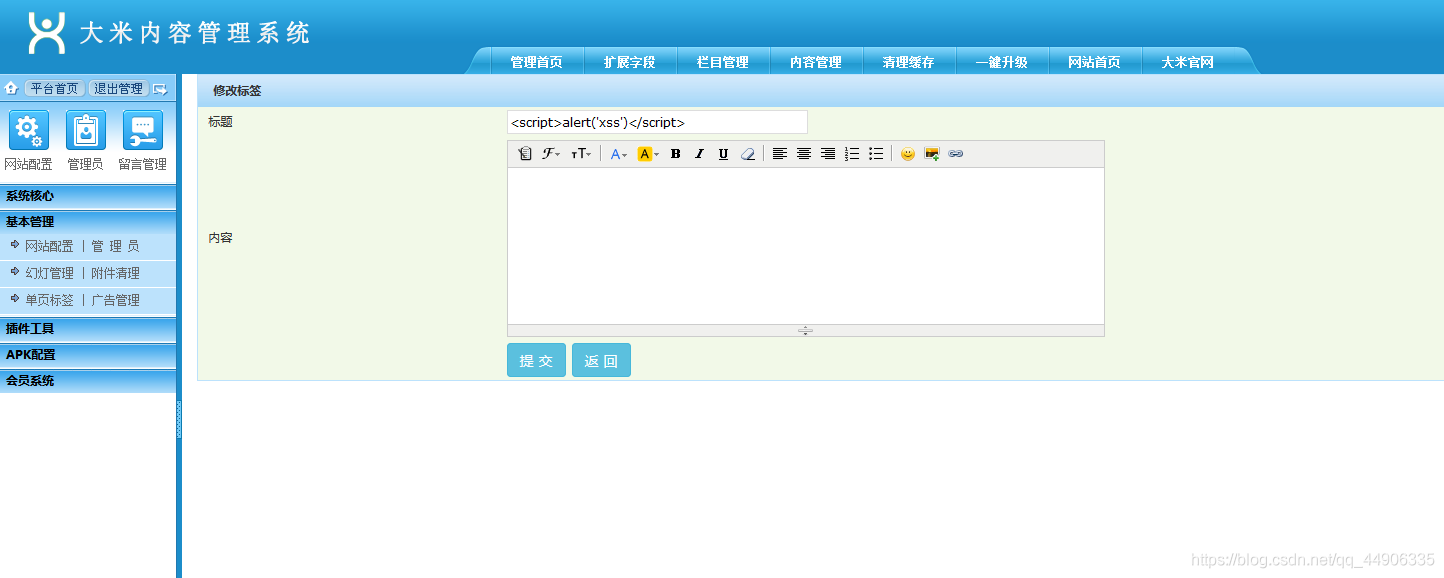The width and height of the screenshot is (1444, 578).
Task: Switch to the 内容管理 tab
Action: click(x=815, y=62)
